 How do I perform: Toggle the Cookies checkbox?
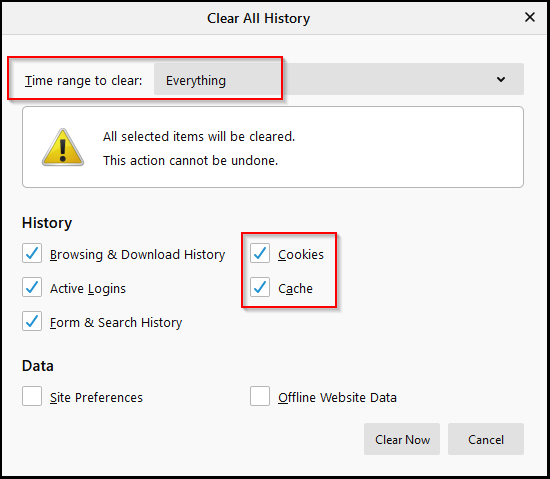pyautogui.click(x=260, y=253)
